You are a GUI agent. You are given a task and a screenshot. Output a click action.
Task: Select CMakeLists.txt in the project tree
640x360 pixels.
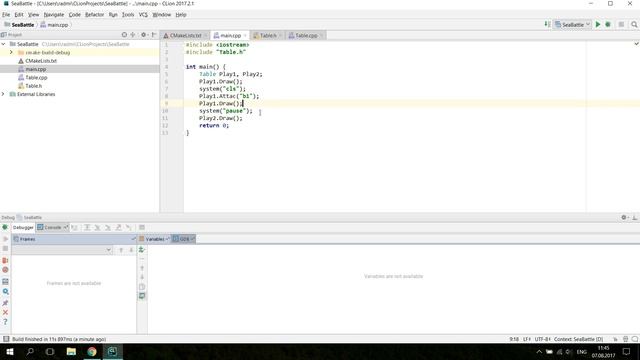coord(41,61)
